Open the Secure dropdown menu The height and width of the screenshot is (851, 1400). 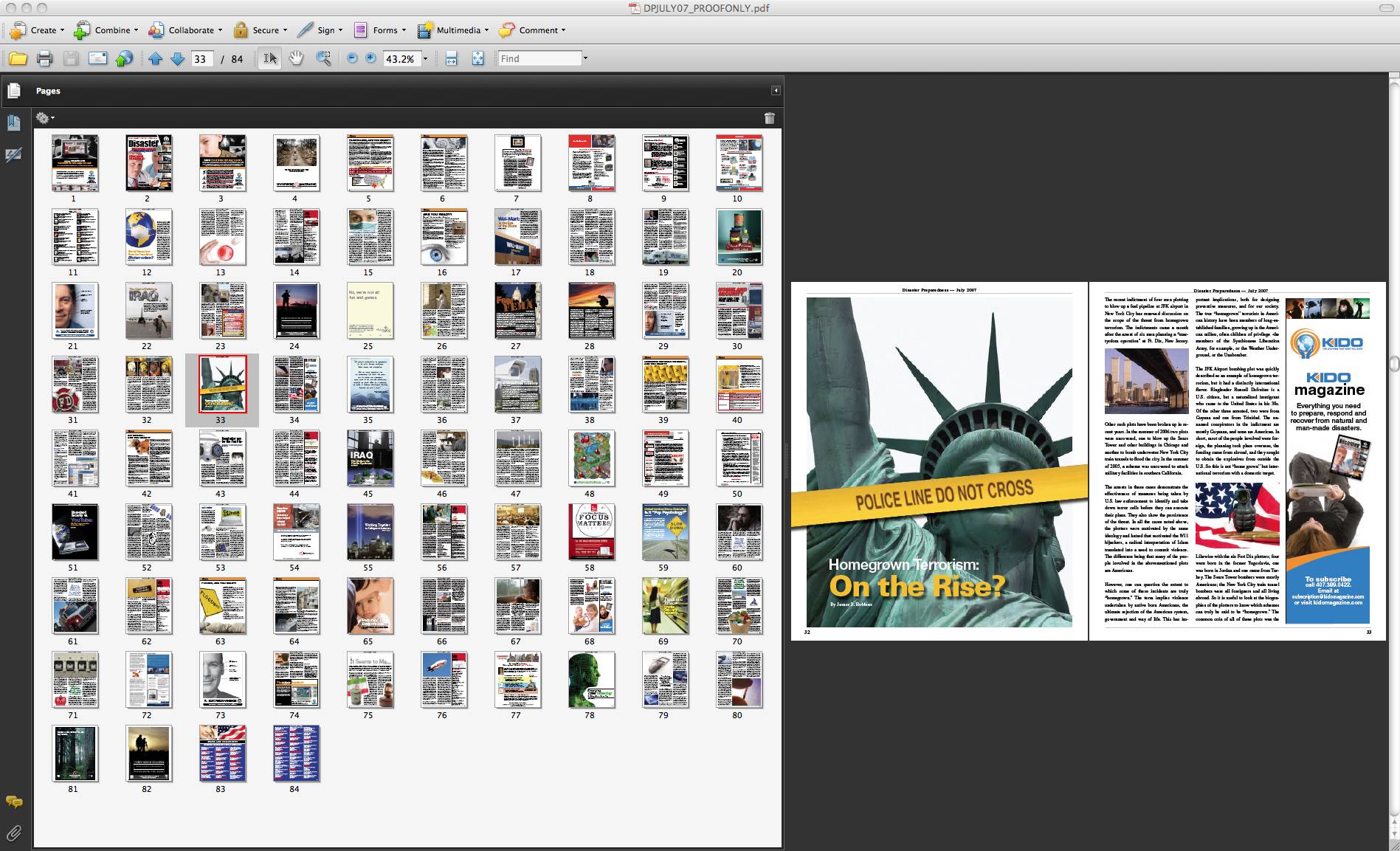(x=260, y=30)
